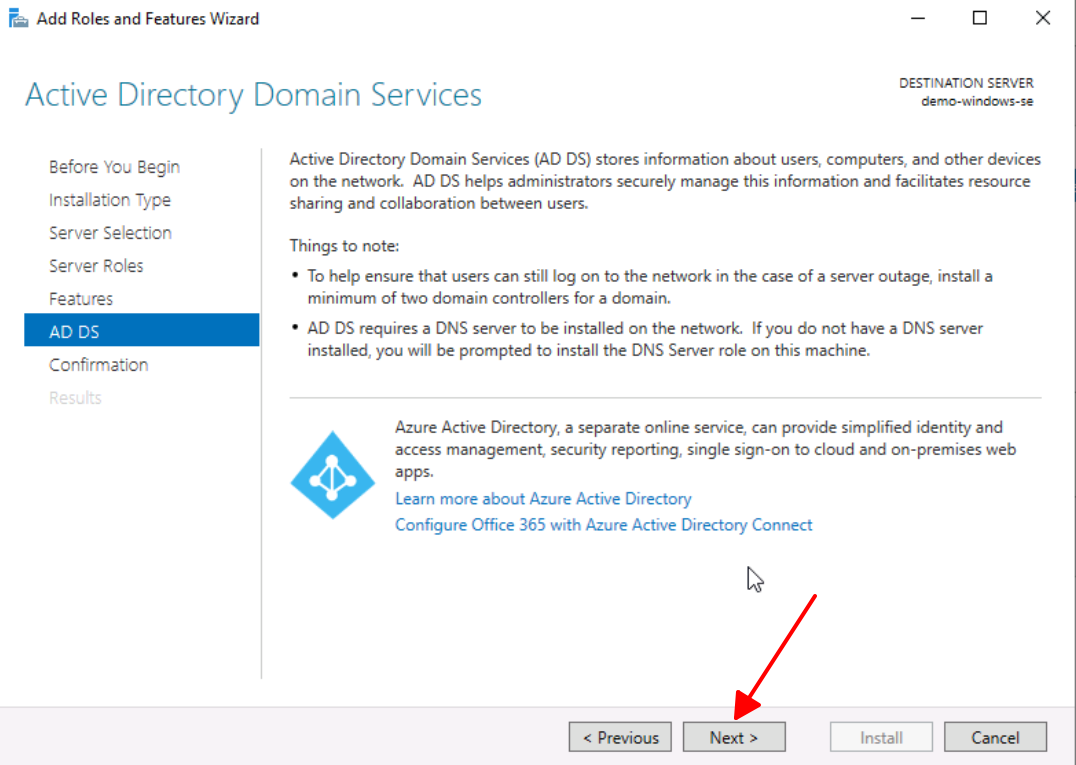Go back with the Previous button
1076x765 pixels.
(x=620, y=738)
